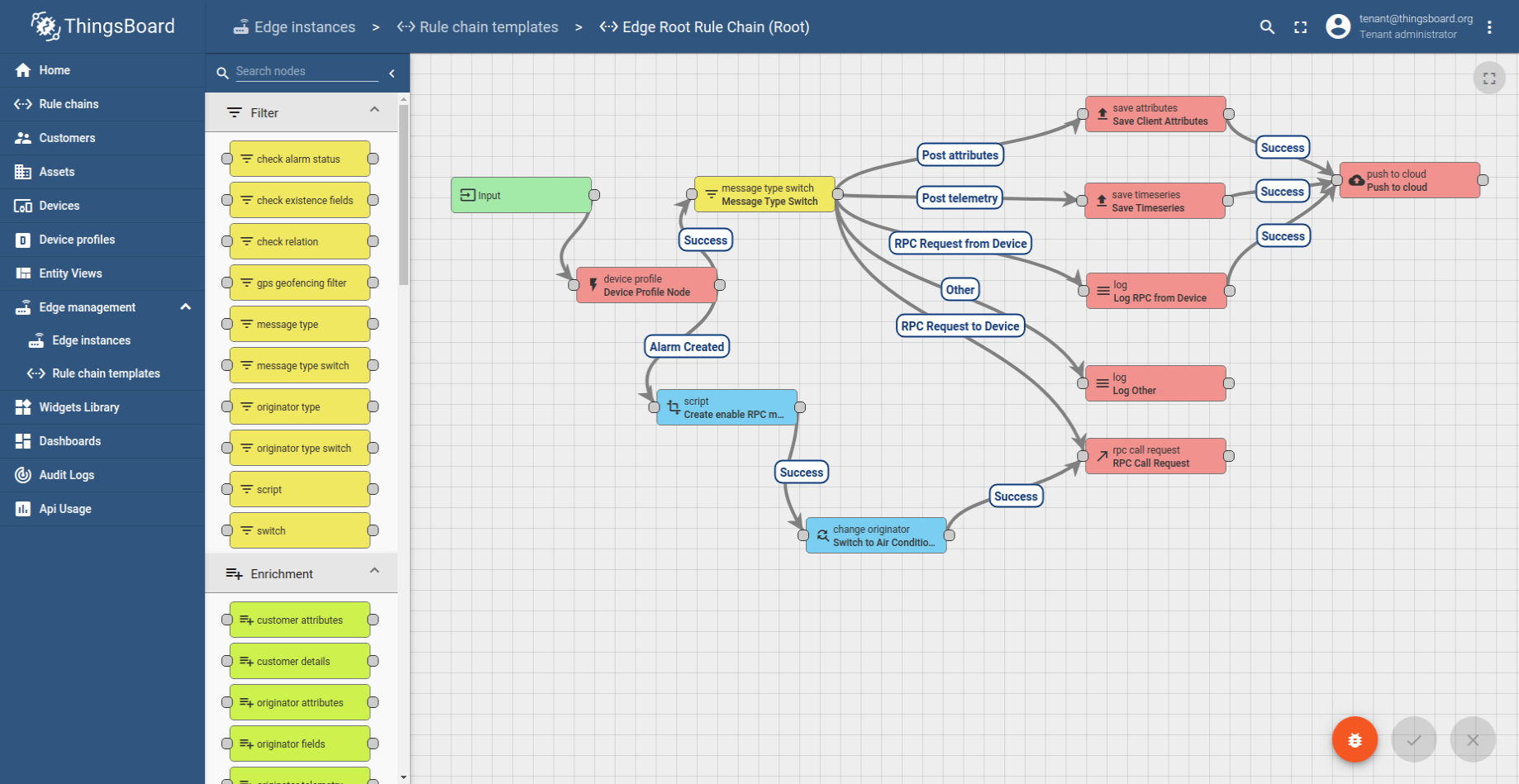Pick gps geofencing filter node
This screenshot has width=1519, height=784.
300,283
